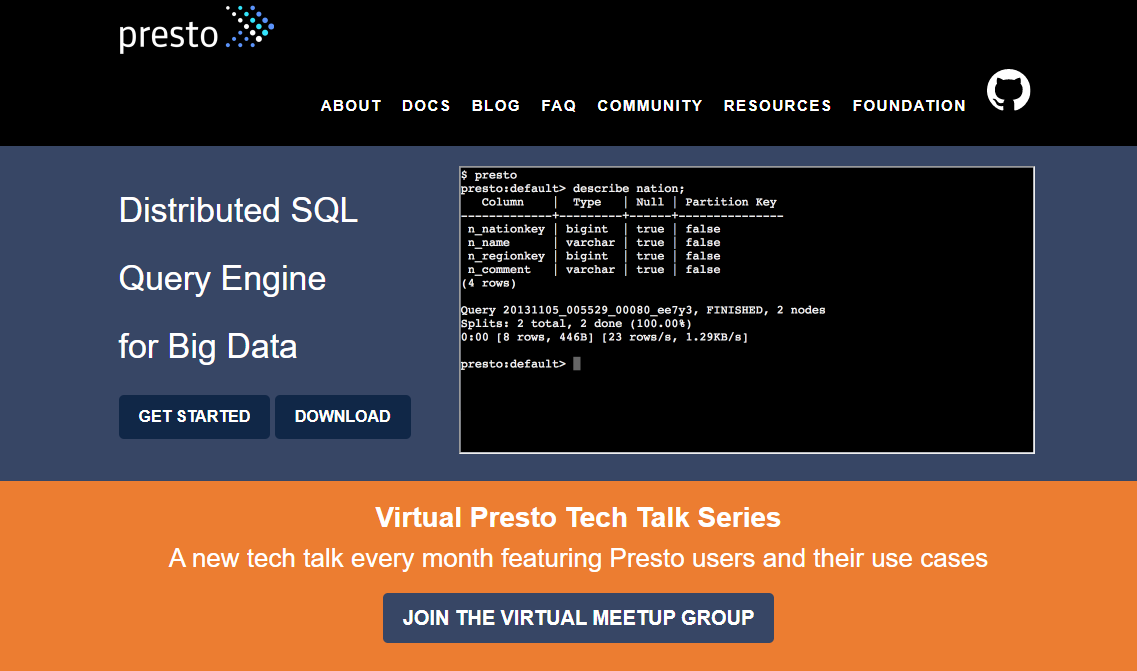
Task: Click the Presto dotted logo graphic
Action: click(249, 28)
